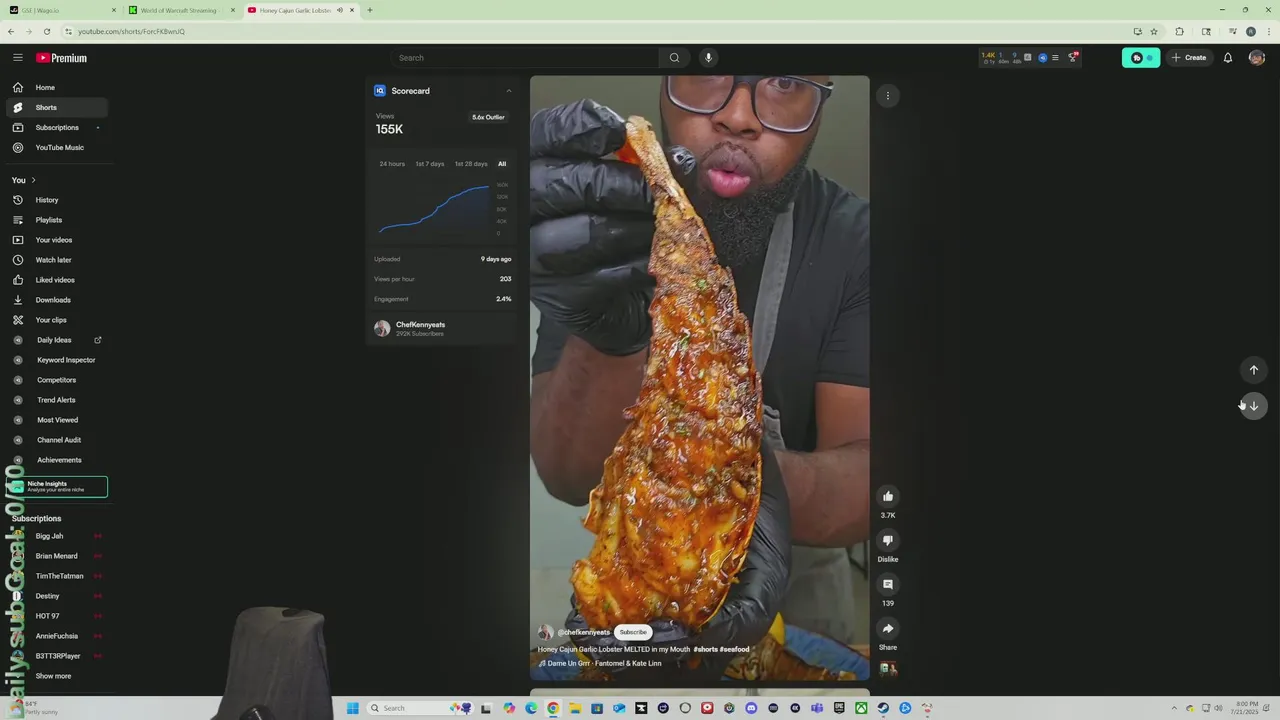Switch to World of Warcraft Streaming tab

[180, 10]
